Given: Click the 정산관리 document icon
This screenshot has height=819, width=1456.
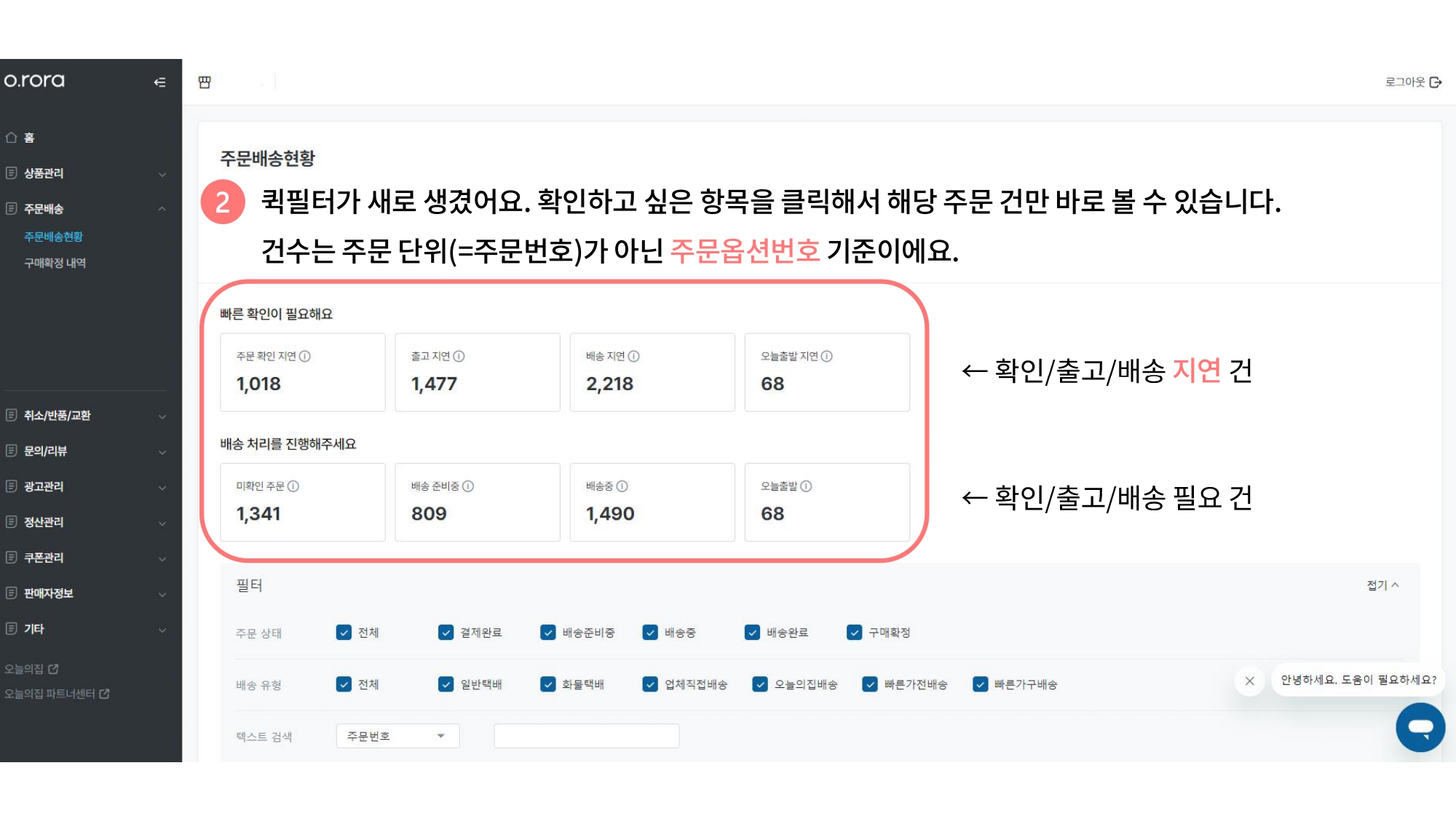Looking at the screenshot, I should click(x=11, y=521).
